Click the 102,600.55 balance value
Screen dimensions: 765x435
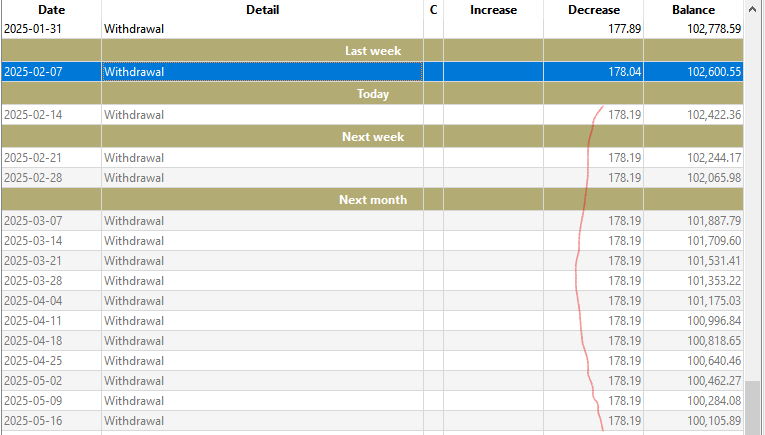click(x=714, y=72)
